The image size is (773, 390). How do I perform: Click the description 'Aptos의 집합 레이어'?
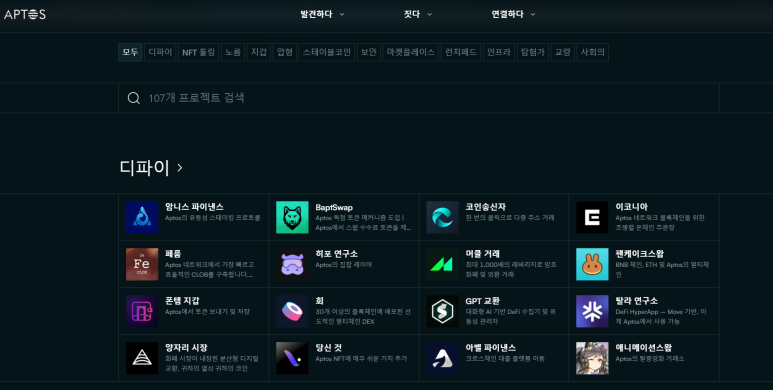click(344, 265)
